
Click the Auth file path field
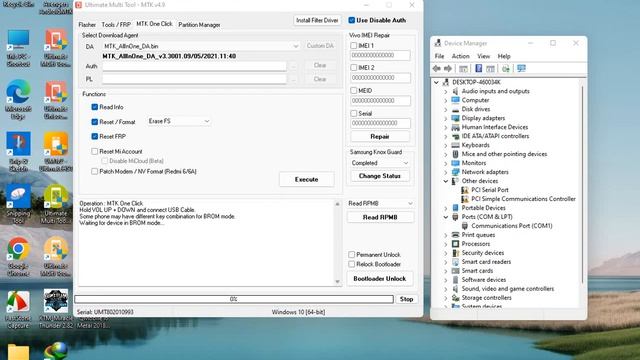(194, 66)
